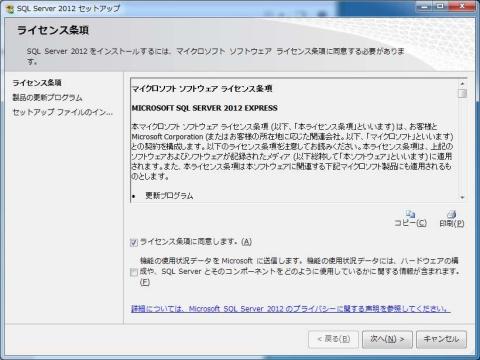
Task: Select ライセンス条項 step in left sidebar
Action: [x=37, y=83]
